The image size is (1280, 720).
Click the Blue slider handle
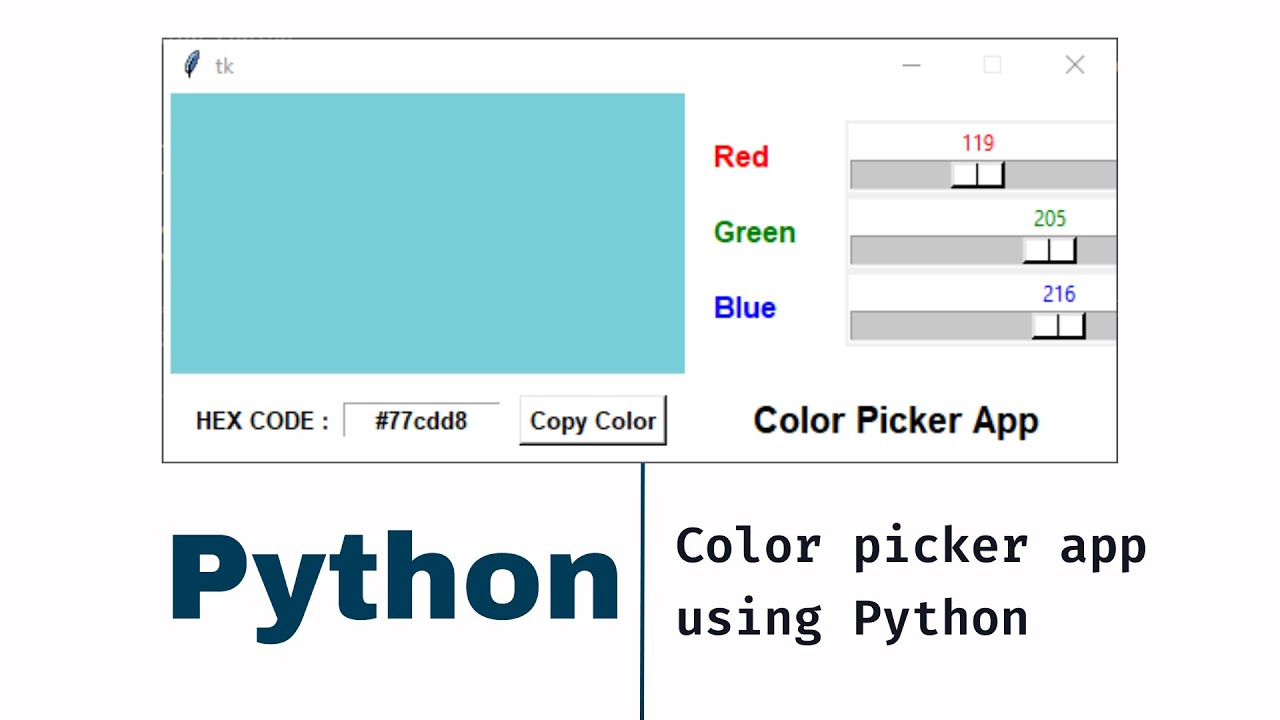click(1058, 324)
